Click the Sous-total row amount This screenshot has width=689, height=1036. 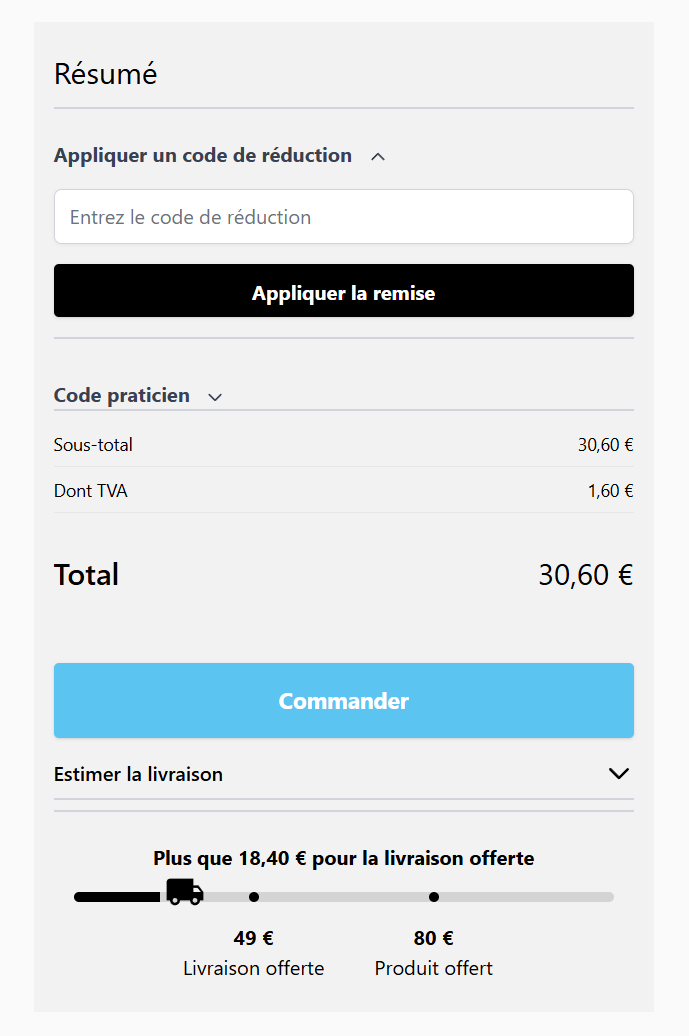(x=605, y=445)
